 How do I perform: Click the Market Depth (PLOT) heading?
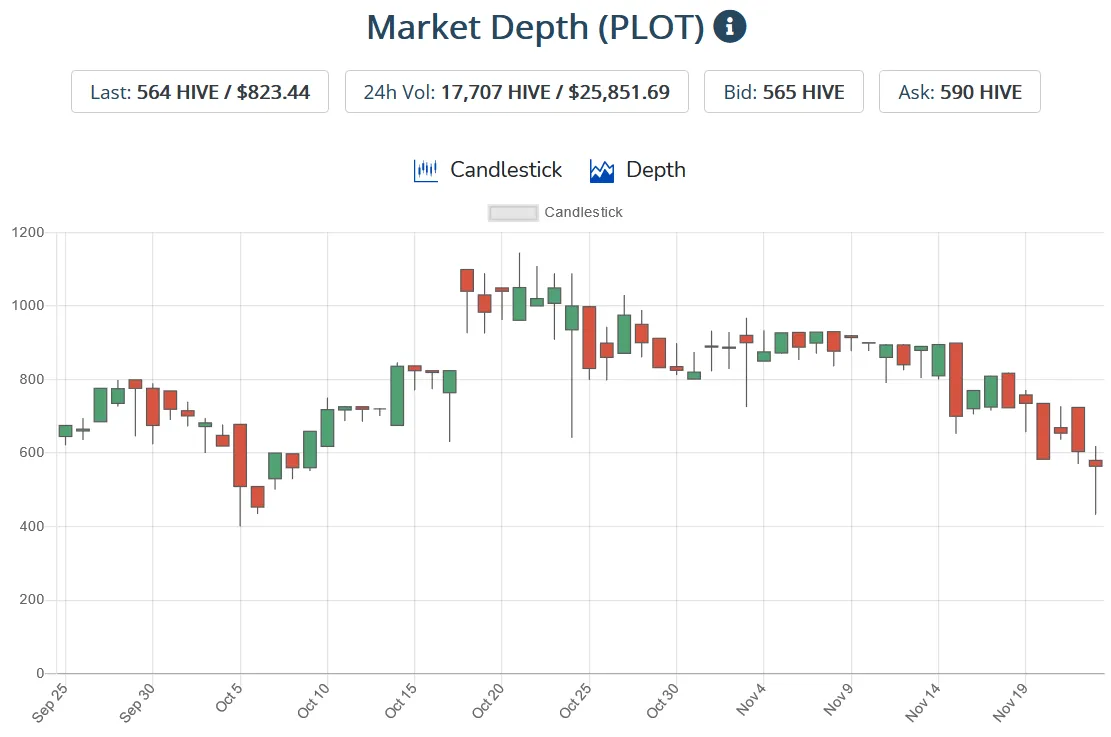pos(536,28)
